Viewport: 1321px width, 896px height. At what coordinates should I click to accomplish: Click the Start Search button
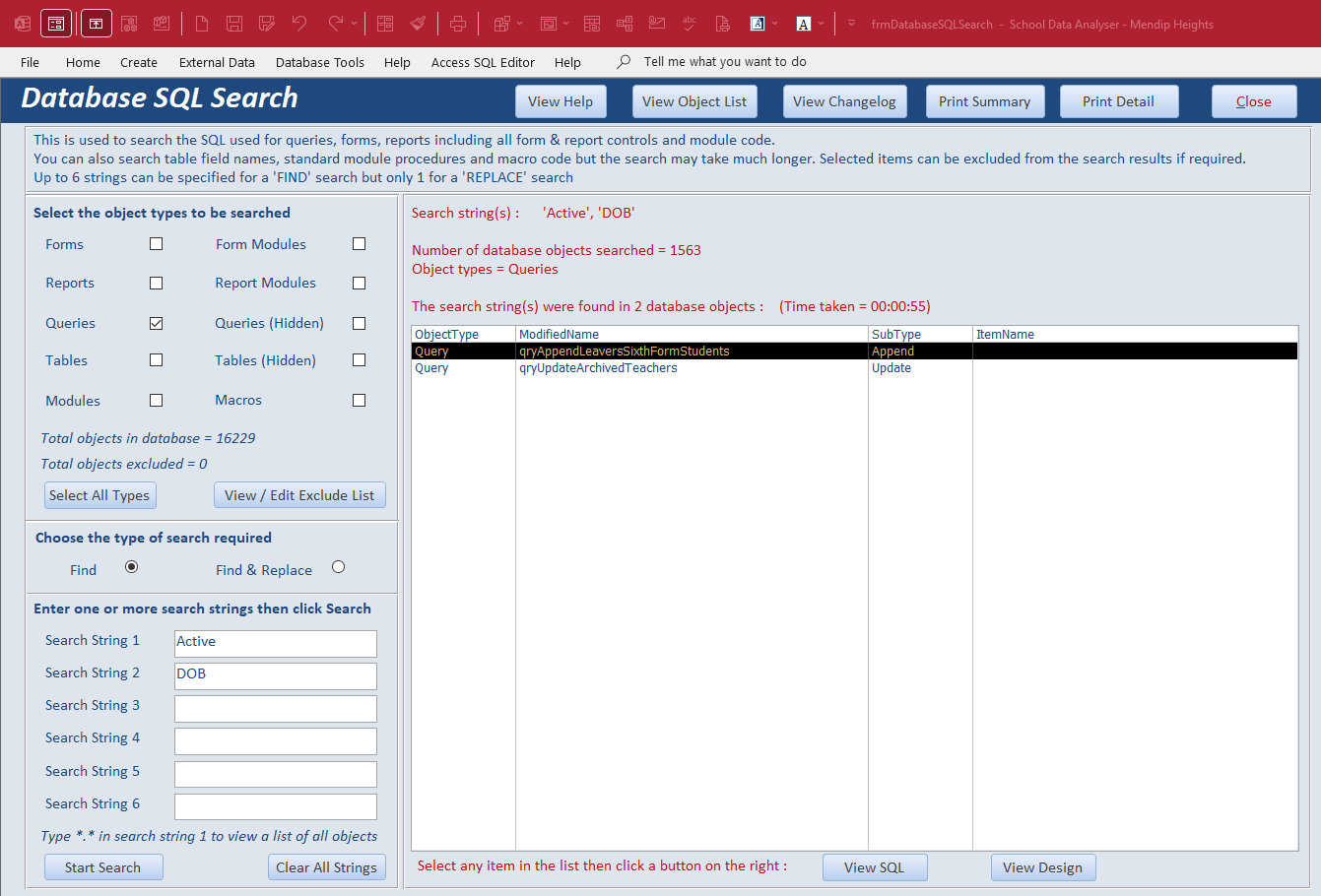[x=103, y=867]
